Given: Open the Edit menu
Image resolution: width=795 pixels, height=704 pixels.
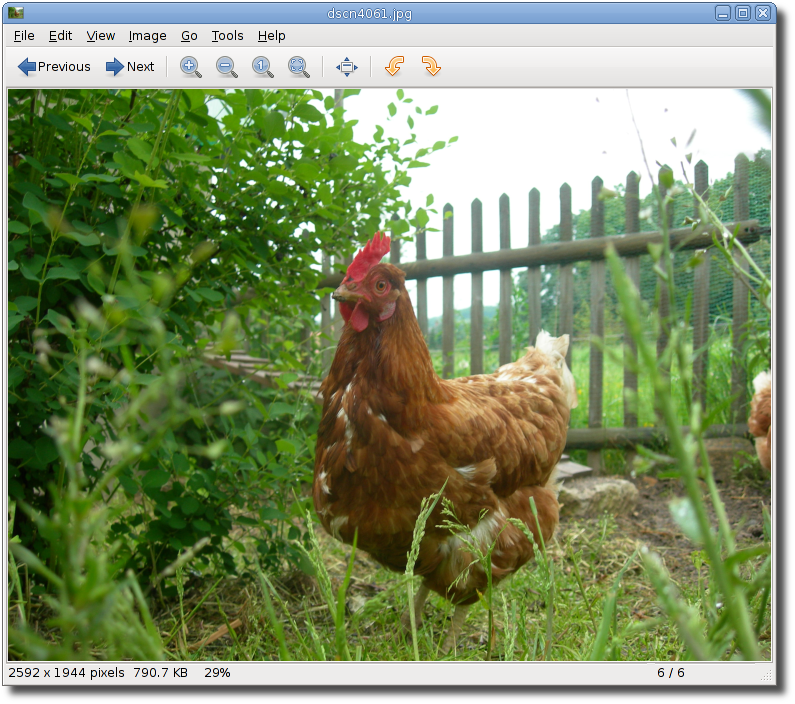Looking at the screenshot, I should (60, 36).
